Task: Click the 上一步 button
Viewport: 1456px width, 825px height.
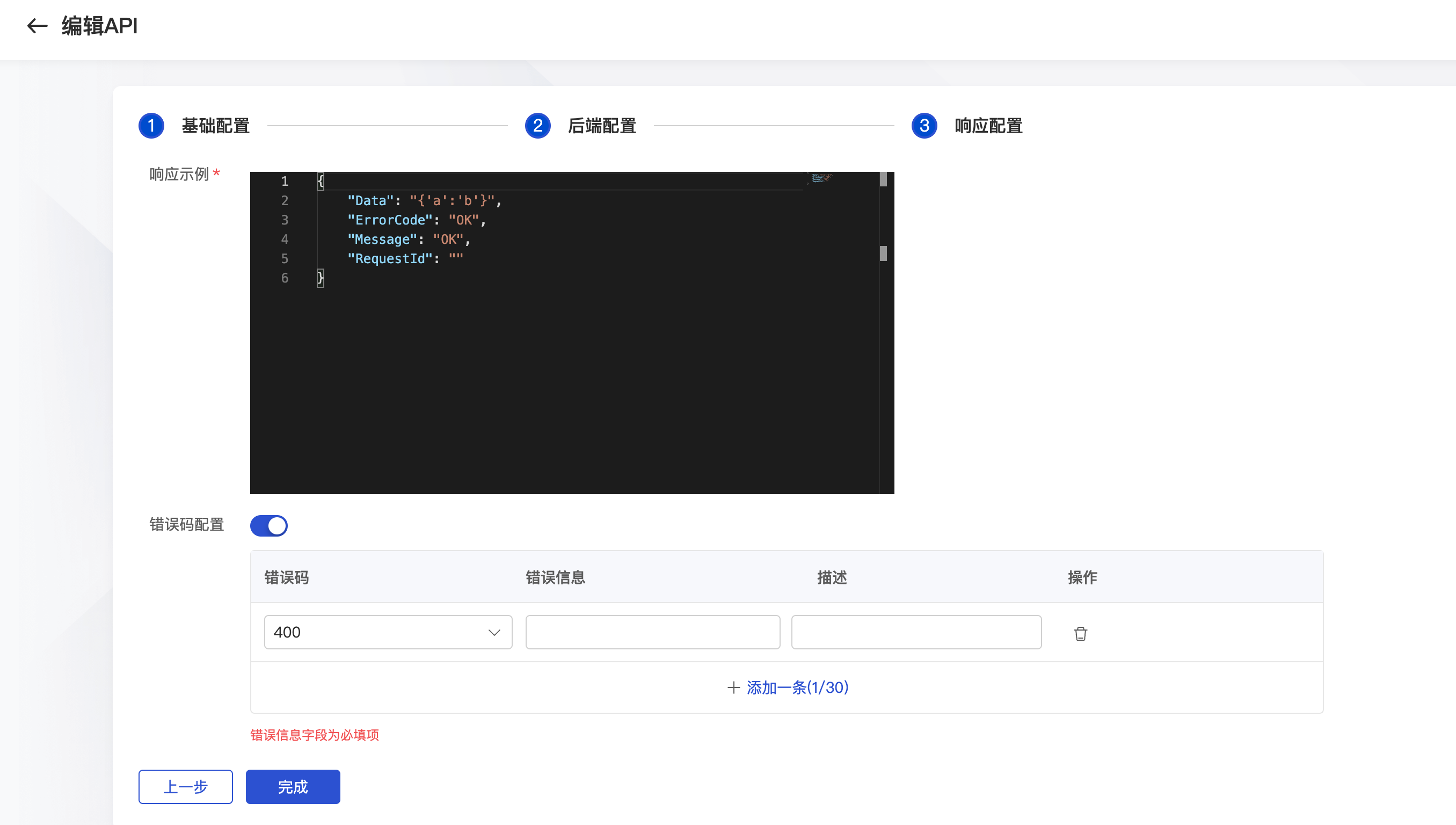Action: tap(186, 786)
